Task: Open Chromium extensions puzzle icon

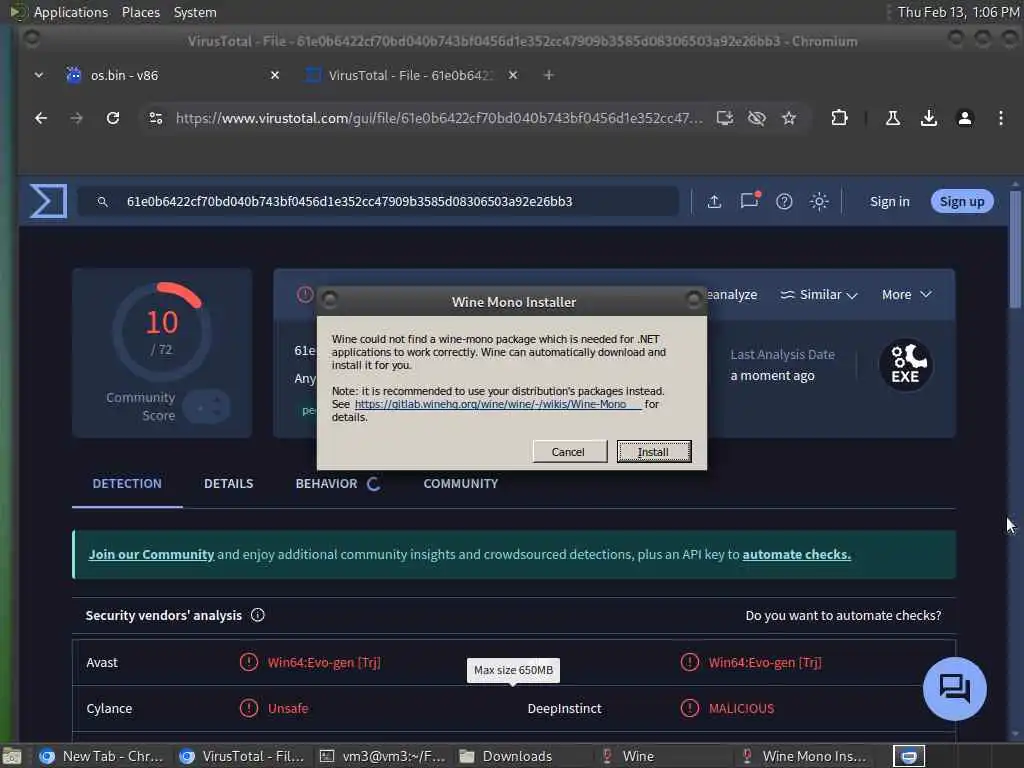Action: point(839,118)
